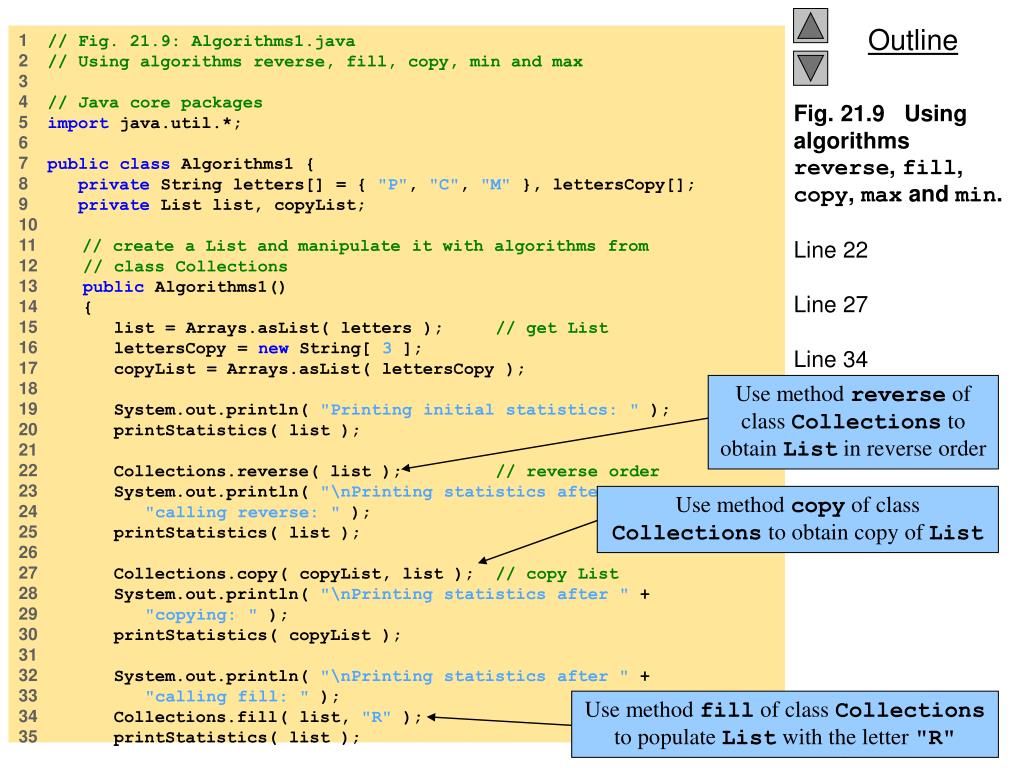
Task: Click the 'Use method copy' callout box
Action: (797, 519)
